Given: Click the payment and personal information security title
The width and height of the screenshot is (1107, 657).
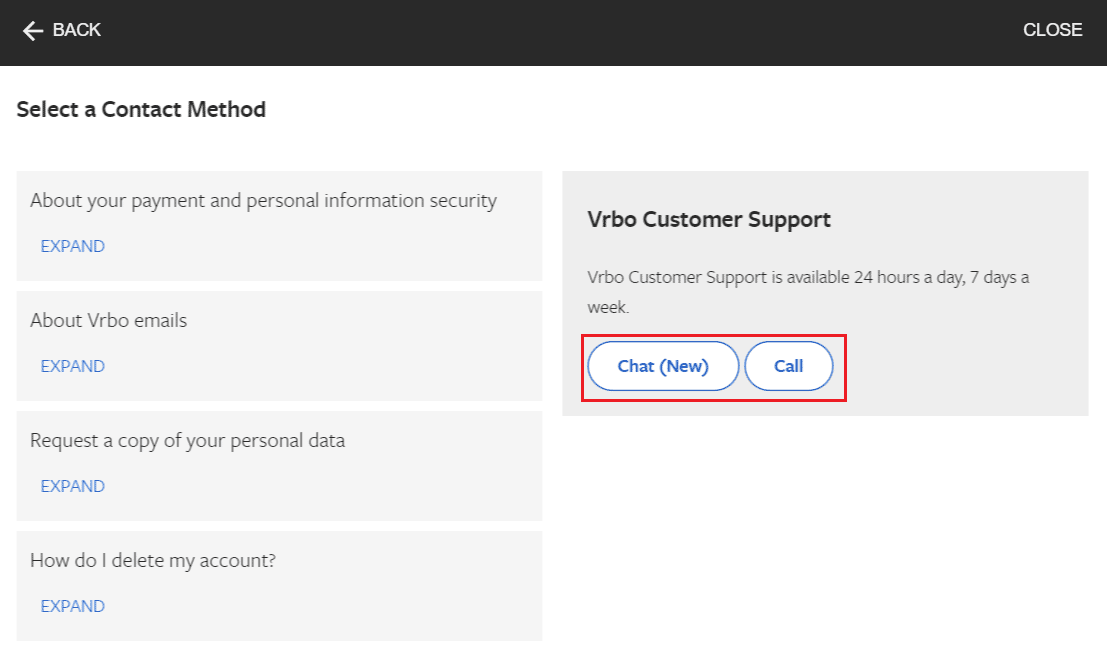Looking at the screenshot, I should coord(263,201).
